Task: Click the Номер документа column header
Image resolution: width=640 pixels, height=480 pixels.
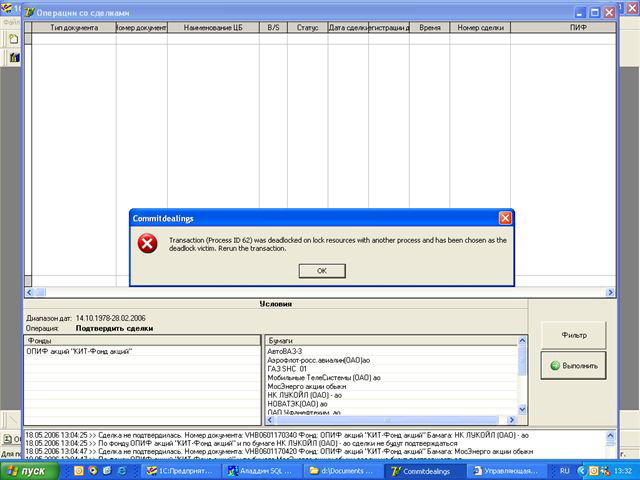Action: pos(142,28)
